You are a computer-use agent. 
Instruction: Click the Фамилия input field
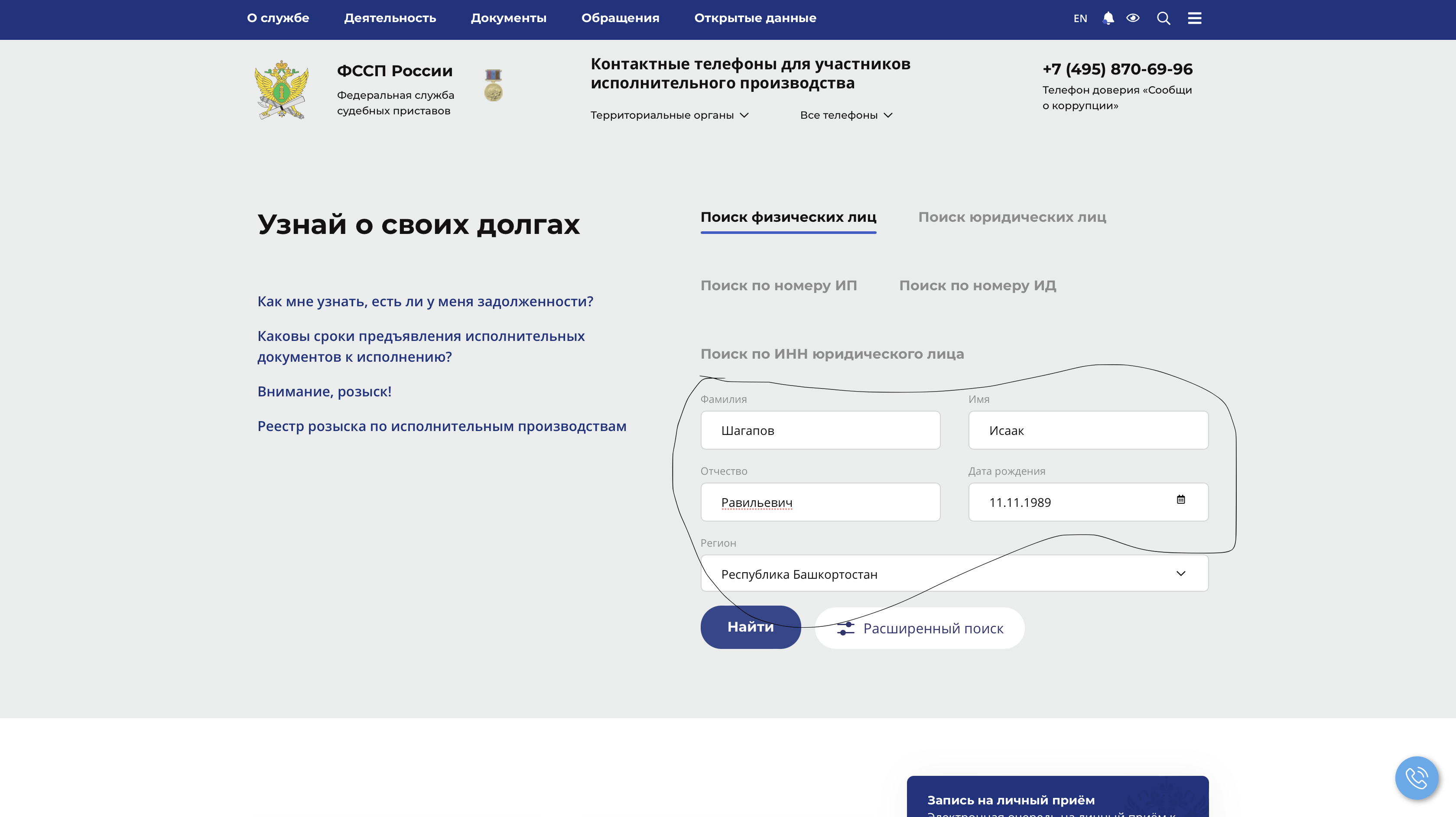(x=820, y=431)
